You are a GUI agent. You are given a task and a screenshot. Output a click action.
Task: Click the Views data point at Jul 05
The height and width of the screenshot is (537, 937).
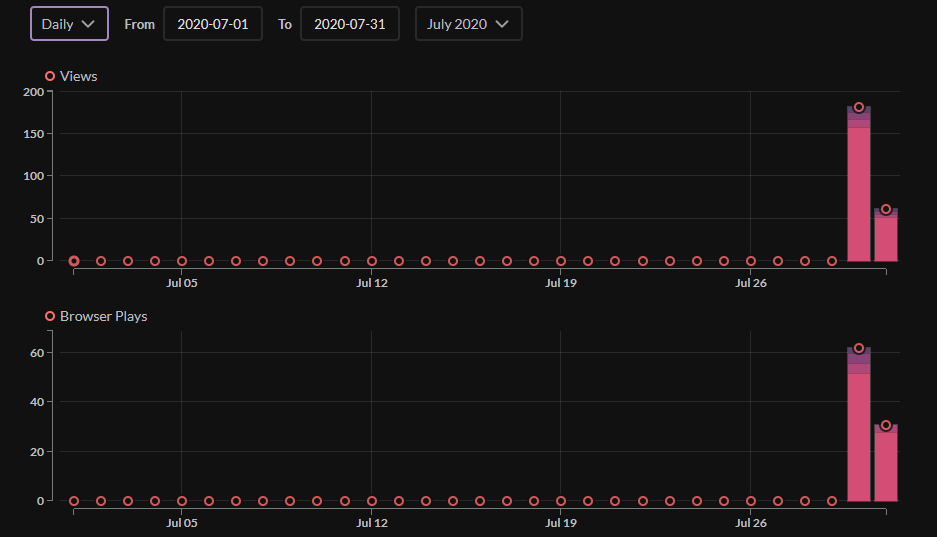pyautogui.click(x=182, y=261)
